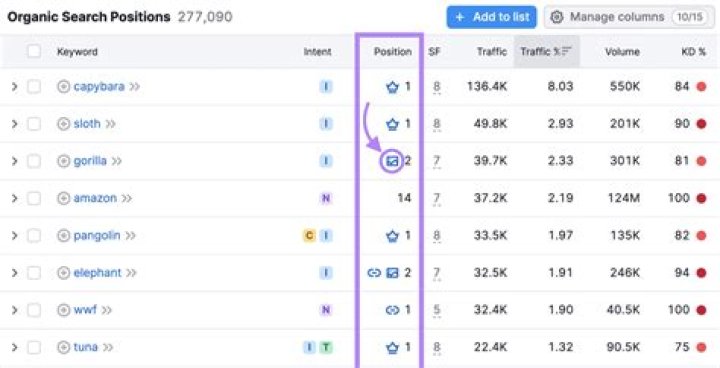This screenshot has width=720, height=368.
Task: Check the amazon row checkbox
Action: pos(34,198)
